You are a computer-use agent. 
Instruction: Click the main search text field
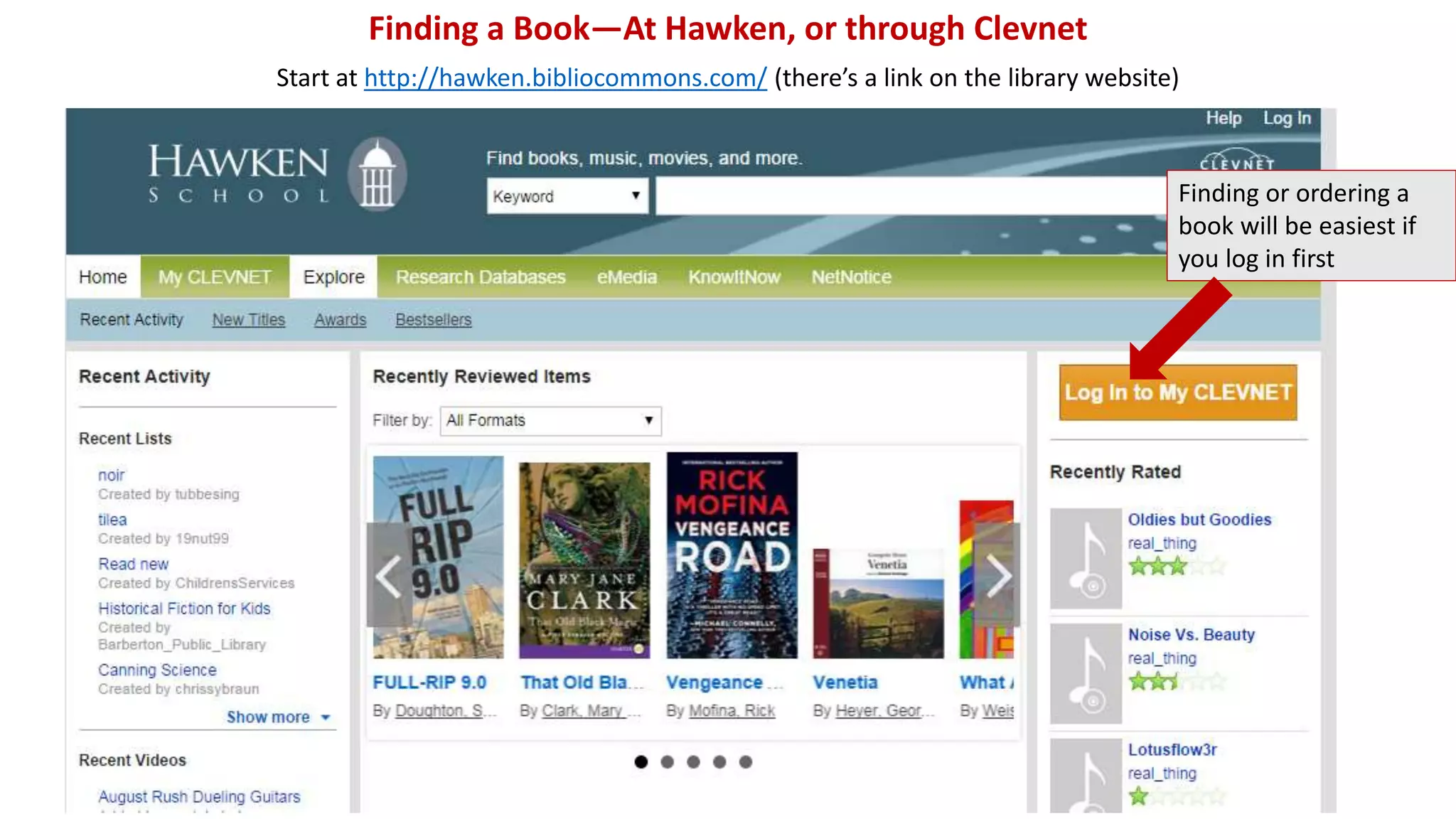coord(910,196)
